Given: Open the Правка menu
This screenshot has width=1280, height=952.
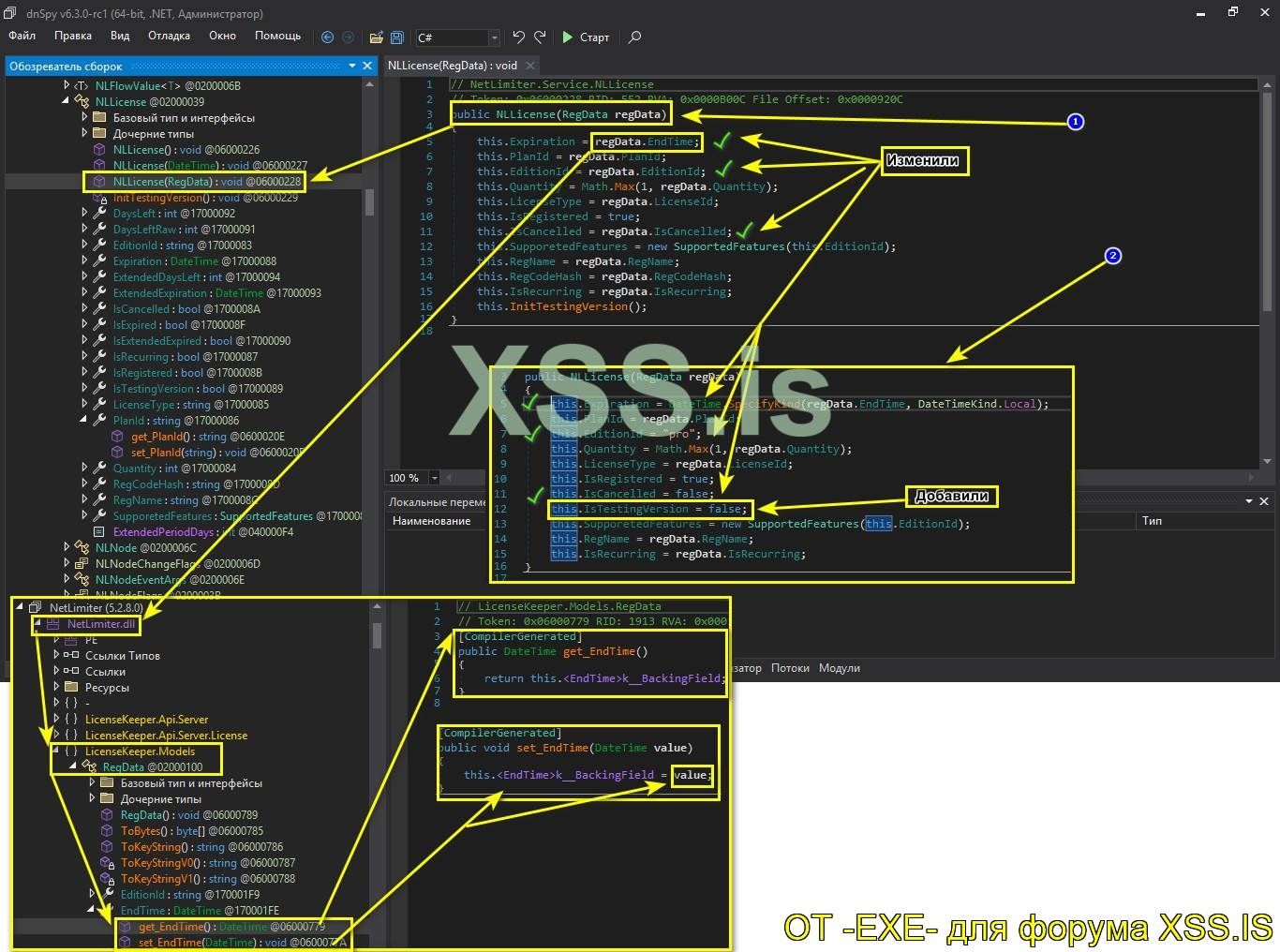Looking at the screenshot, I should point(73,36).
